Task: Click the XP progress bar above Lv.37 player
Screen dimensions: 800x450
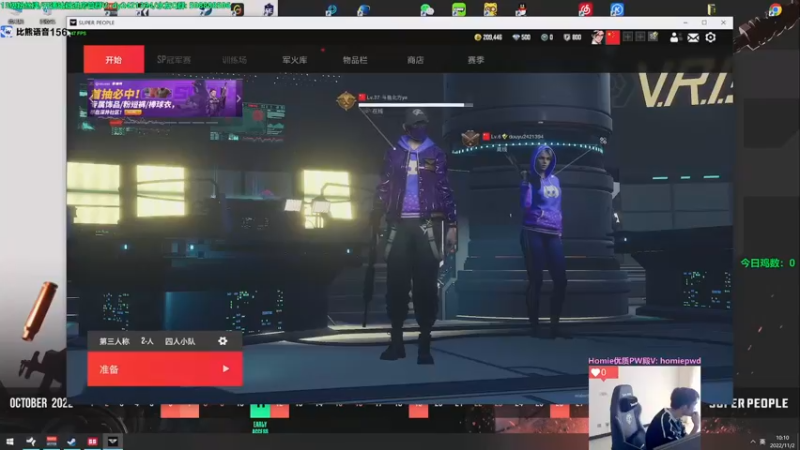Action: 416,105
